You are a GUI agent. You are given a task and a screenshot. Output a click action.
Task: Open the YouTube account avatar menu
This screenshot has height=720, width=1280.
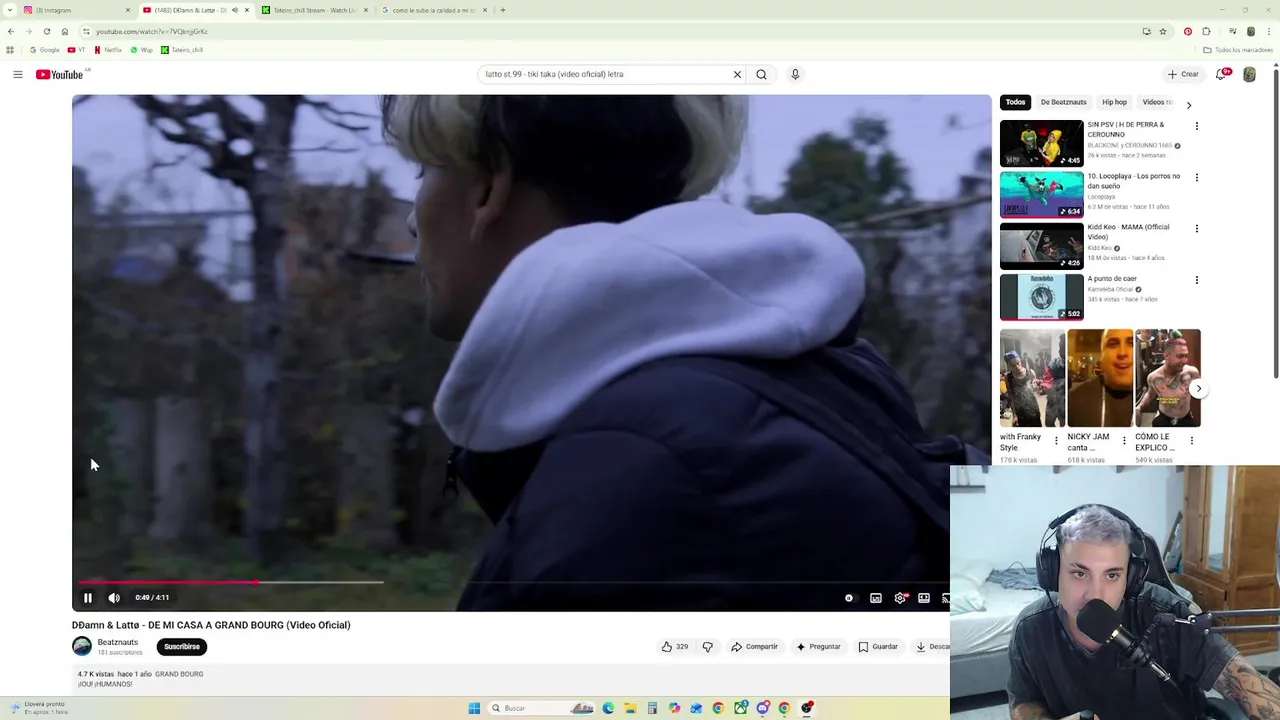(x=1249, y=74)
